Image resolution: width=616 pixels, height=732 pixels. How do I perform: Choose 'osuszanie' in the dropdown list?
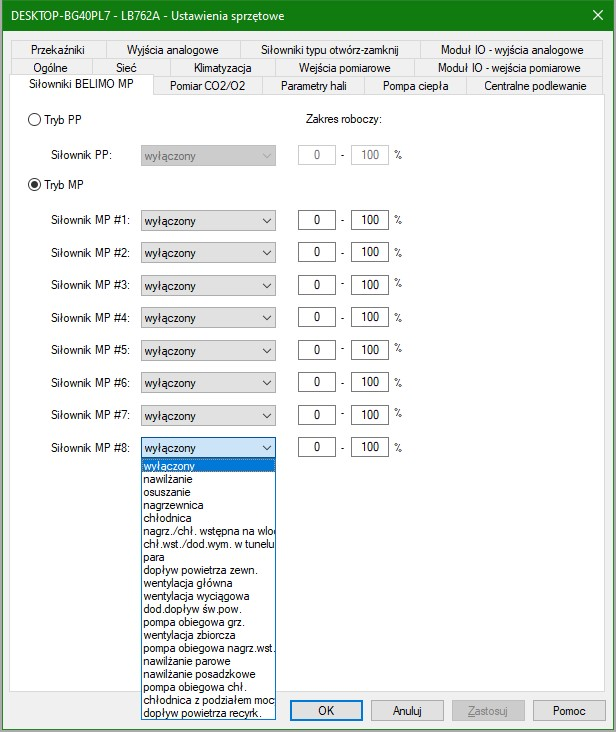[208, 492]
